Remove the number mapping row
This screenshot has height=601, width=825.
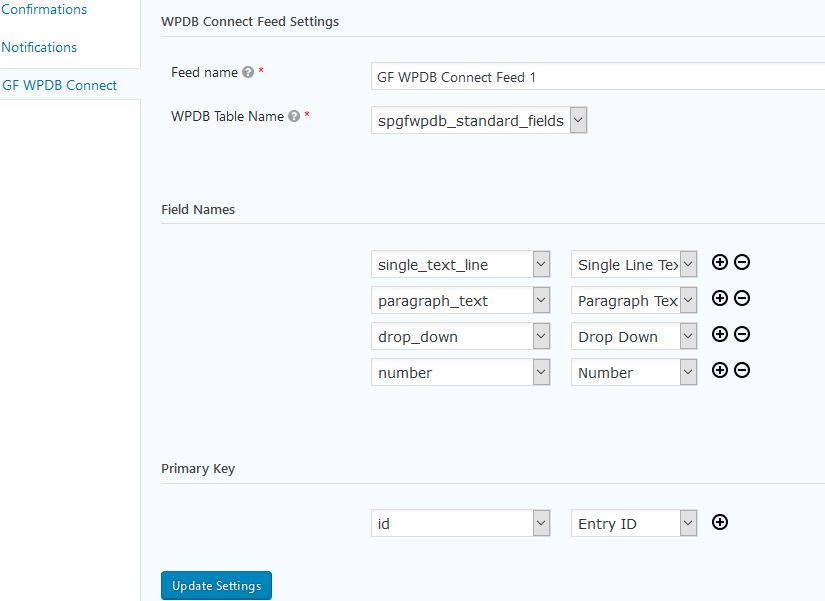(742, 370)
